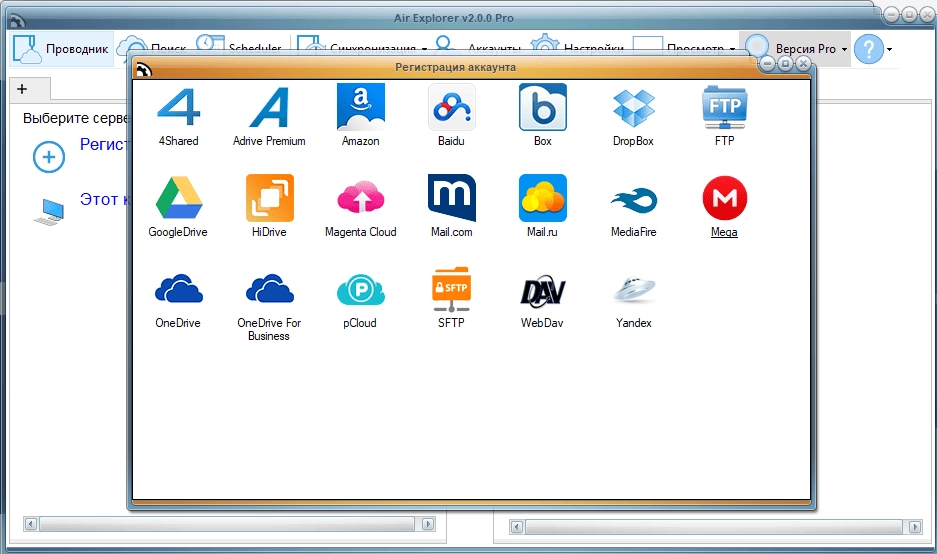Click the red Mega icon
Viewport: 937px width, 554px height.
[725, 198]
